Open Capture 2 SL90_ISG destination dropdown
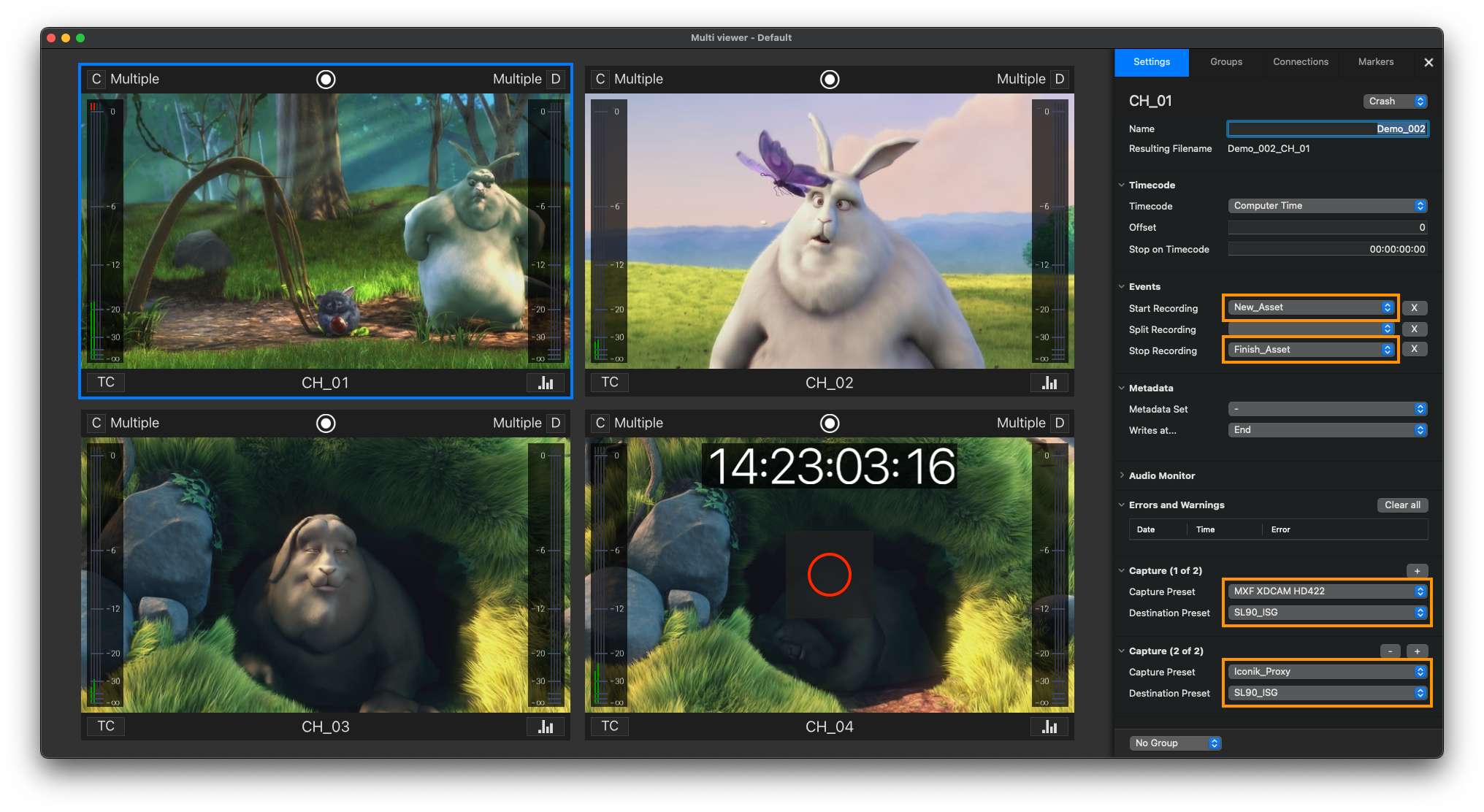The height and width of the screenshot is (812, 1484). [x=1328, y=693]
